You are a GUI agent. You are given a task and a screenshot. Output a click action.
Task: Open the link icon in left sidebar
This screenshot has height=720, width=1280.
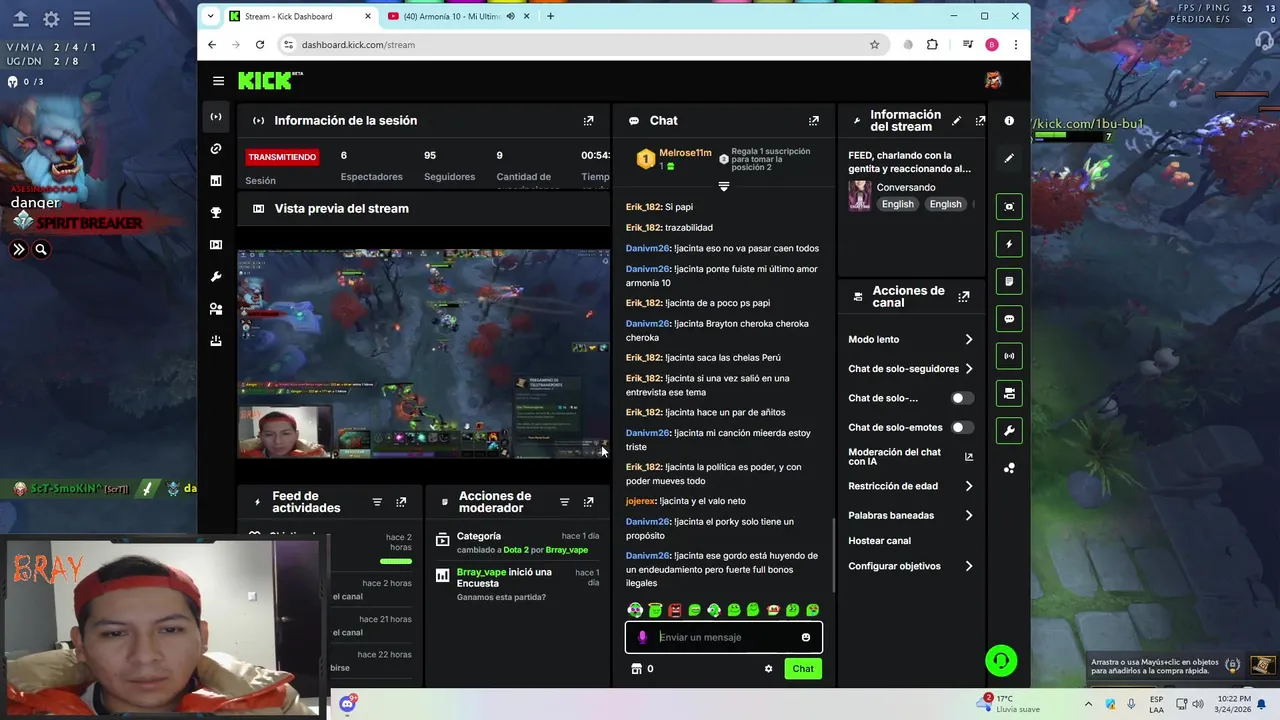coord(216,149)
